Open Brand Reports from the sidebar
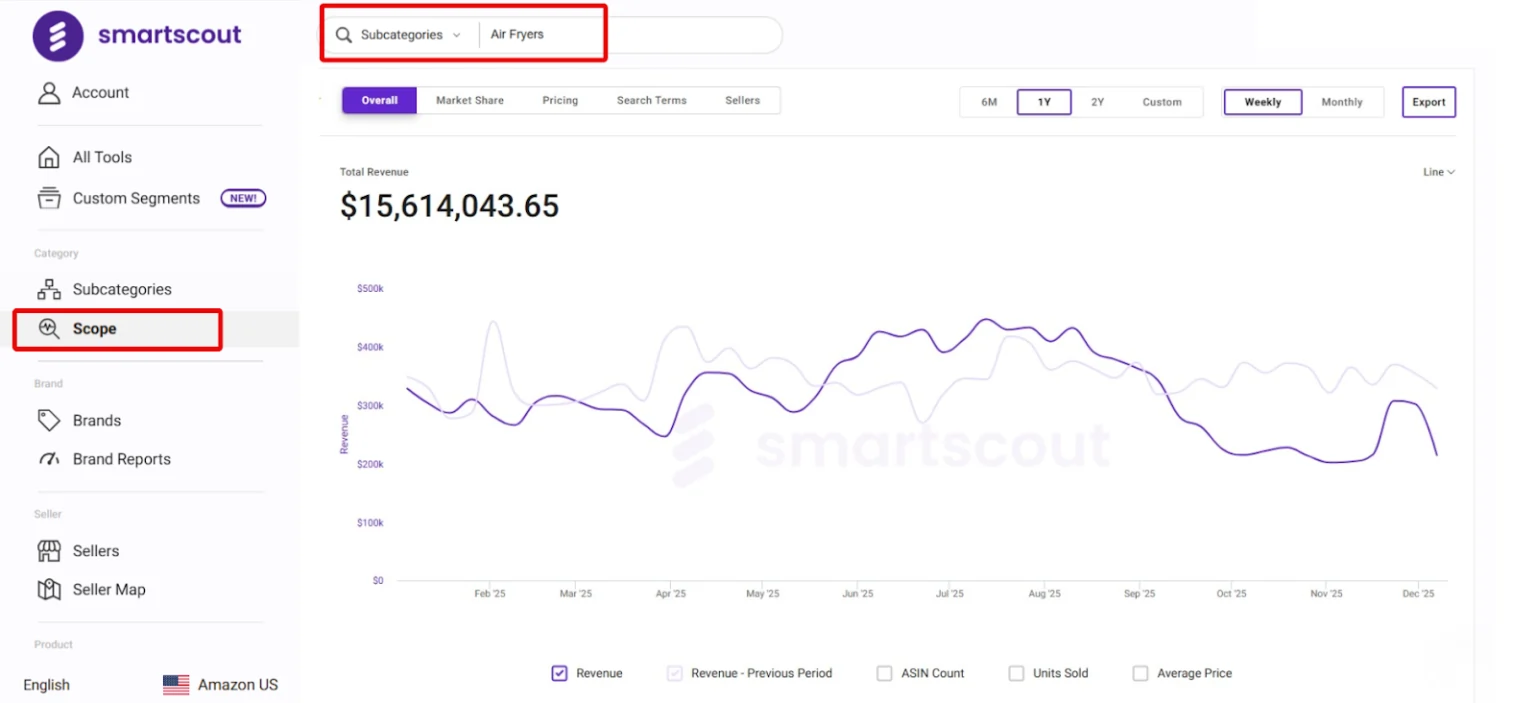 122,458
